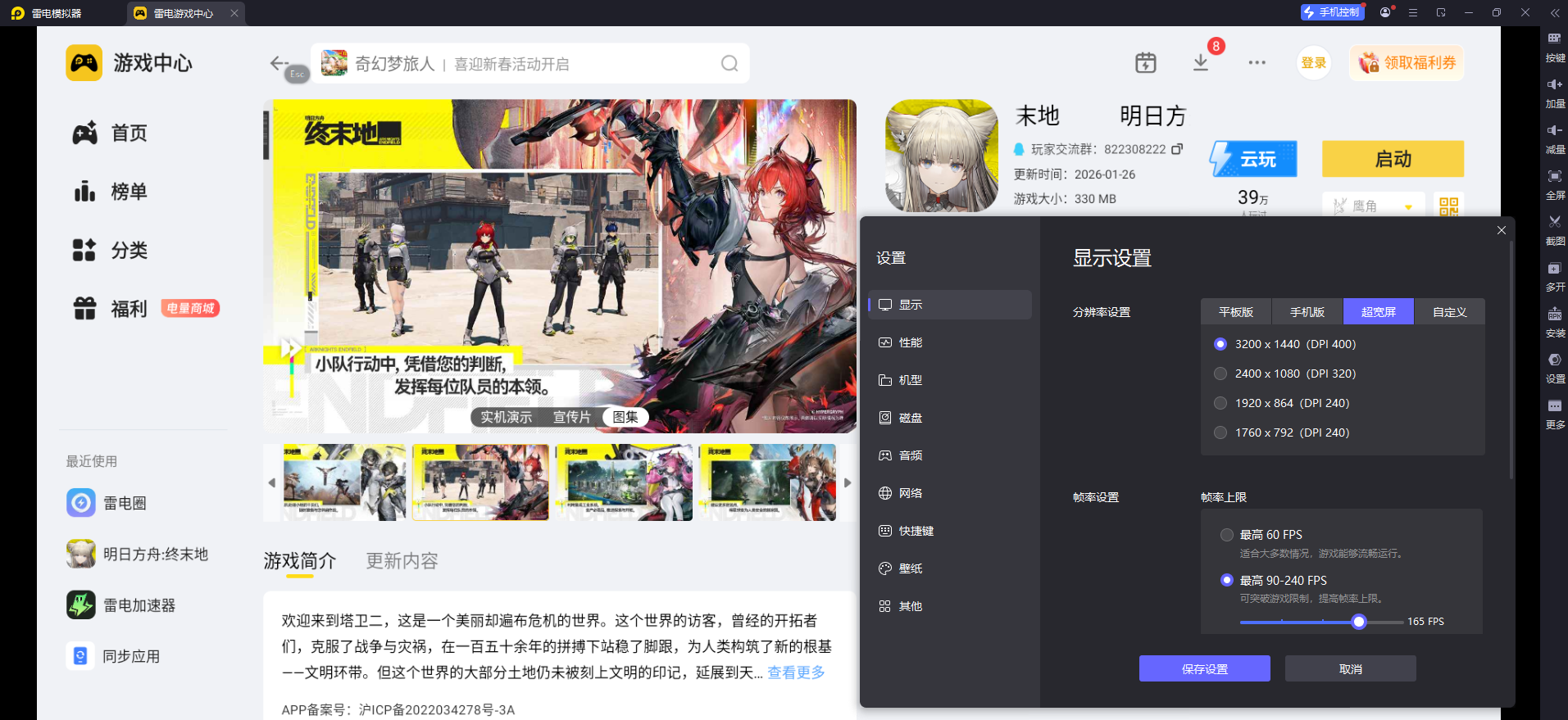Open 明日方舟:终末地 in recently used list
The image size is (1568, 720).
(137, 555)
